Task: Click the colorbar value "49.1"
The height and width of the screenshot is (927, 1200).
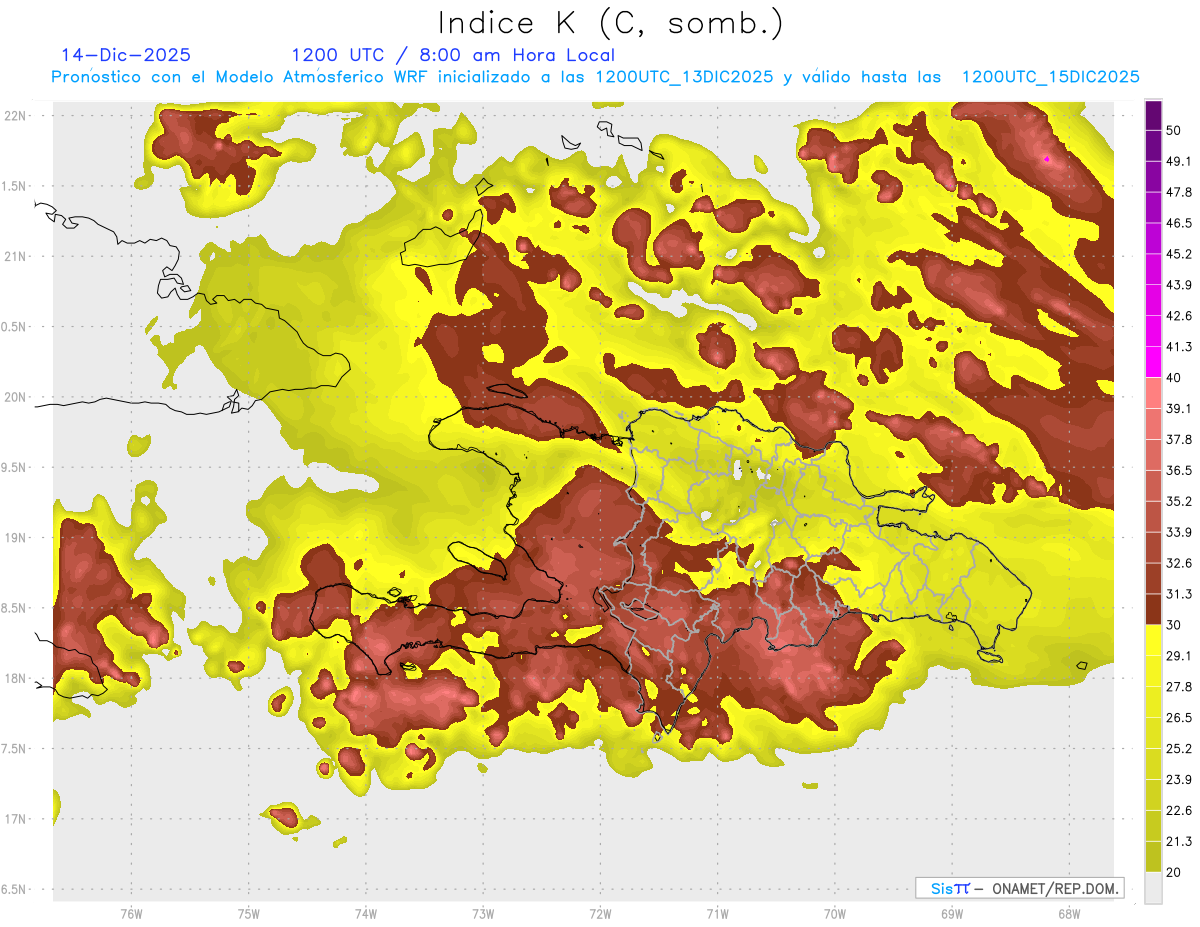Action: coord(1179,161)
